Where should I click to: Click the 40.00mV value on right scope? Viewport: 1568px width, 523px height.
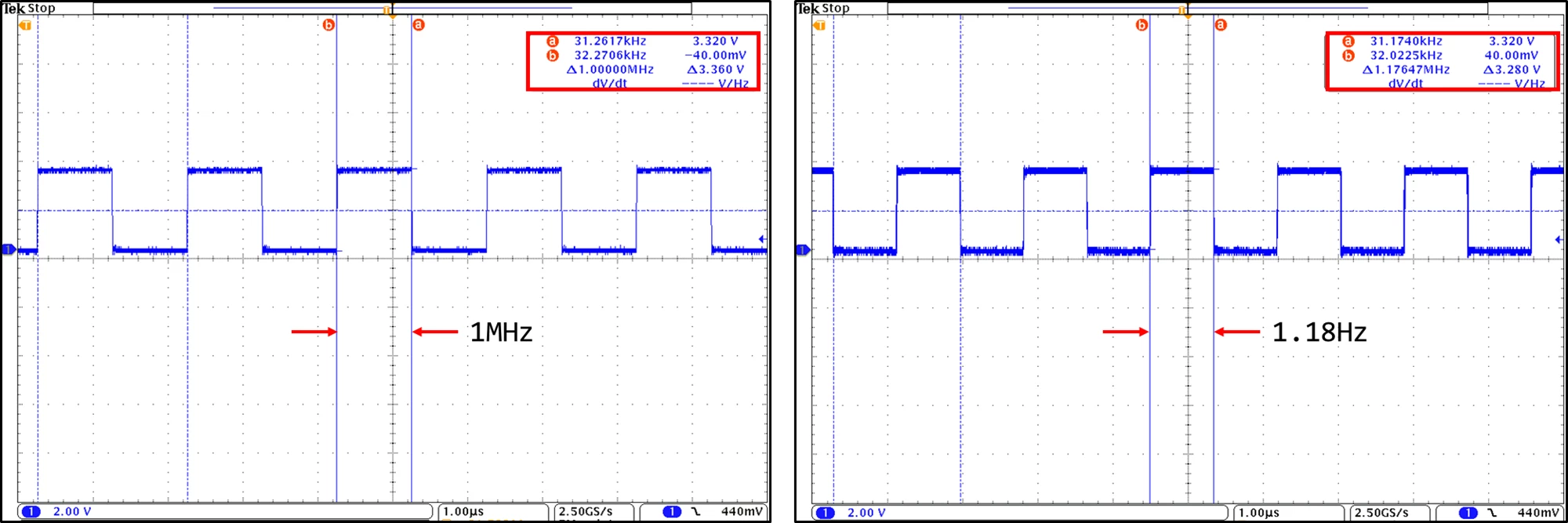click(x=1512, y=56)
